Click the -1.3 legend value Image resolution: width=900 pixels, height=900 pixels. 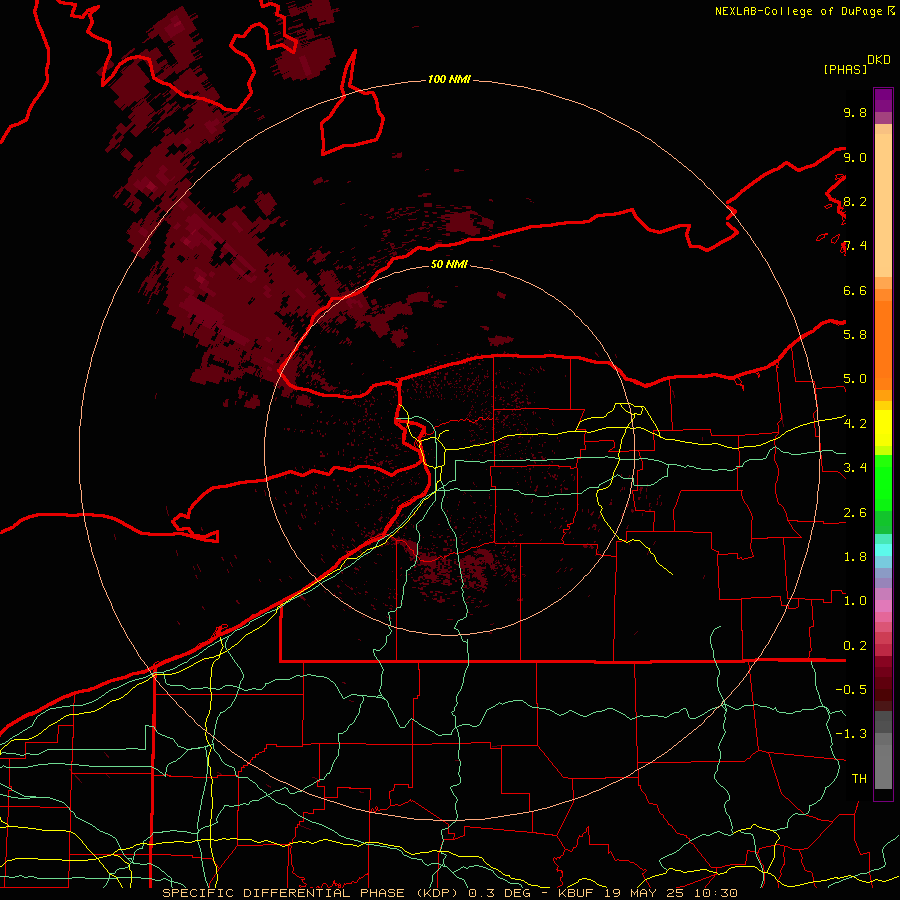pyautogui.click(x=851, y=734)
